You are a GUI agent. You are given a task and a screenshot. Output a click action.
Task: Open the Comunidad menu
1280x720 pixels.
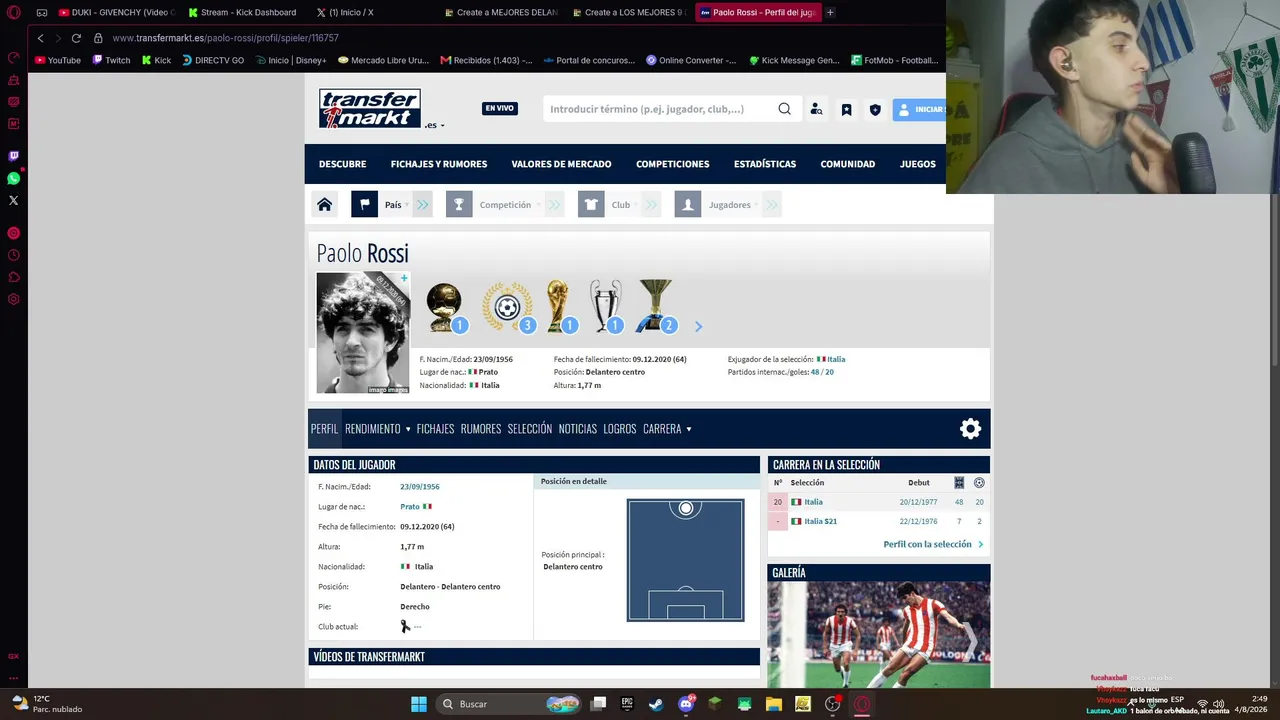(x=848, y=164)
